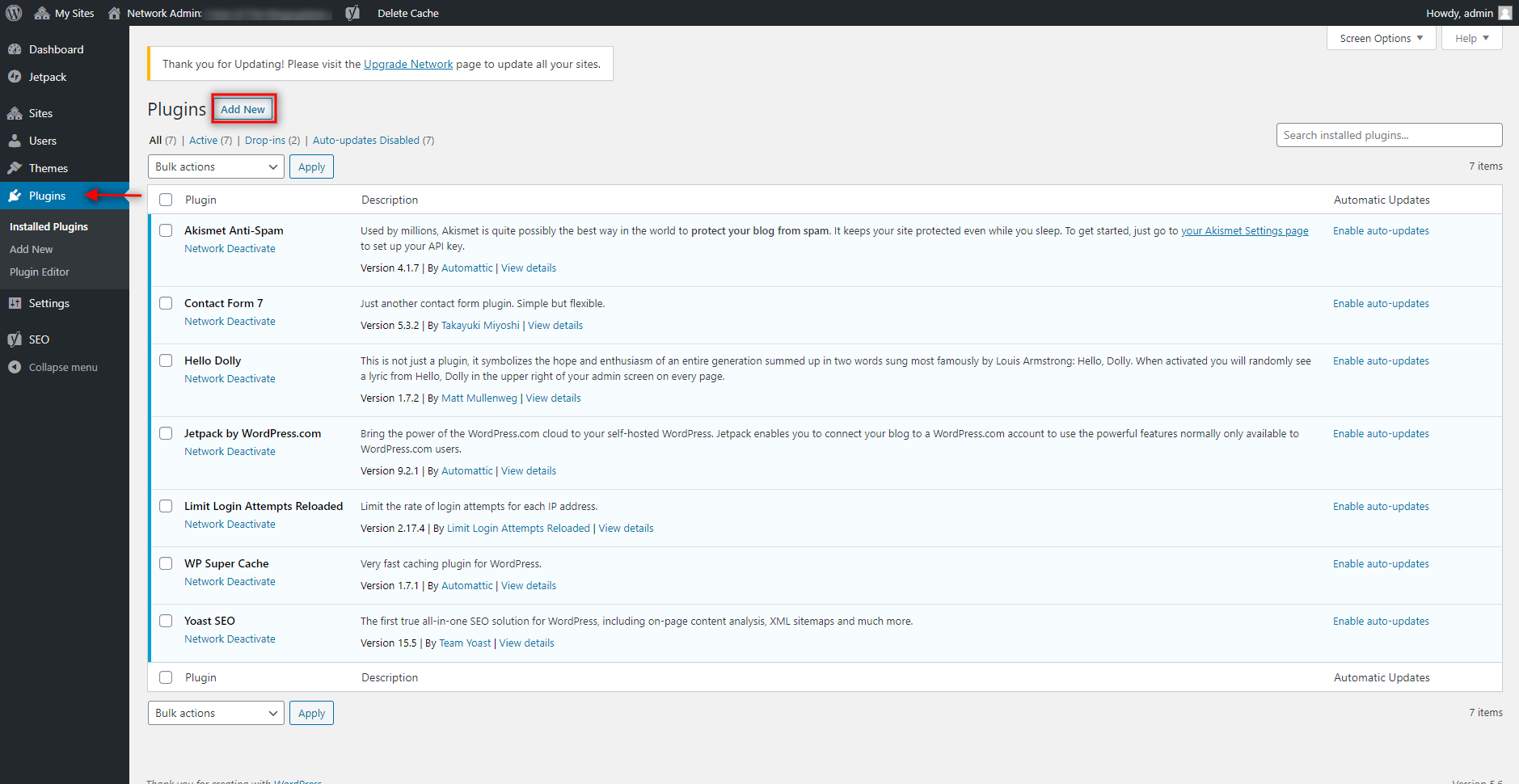Network Deactivate WP Super Cache
Viewport: 1519px width, 784px height.
[230, 582]
